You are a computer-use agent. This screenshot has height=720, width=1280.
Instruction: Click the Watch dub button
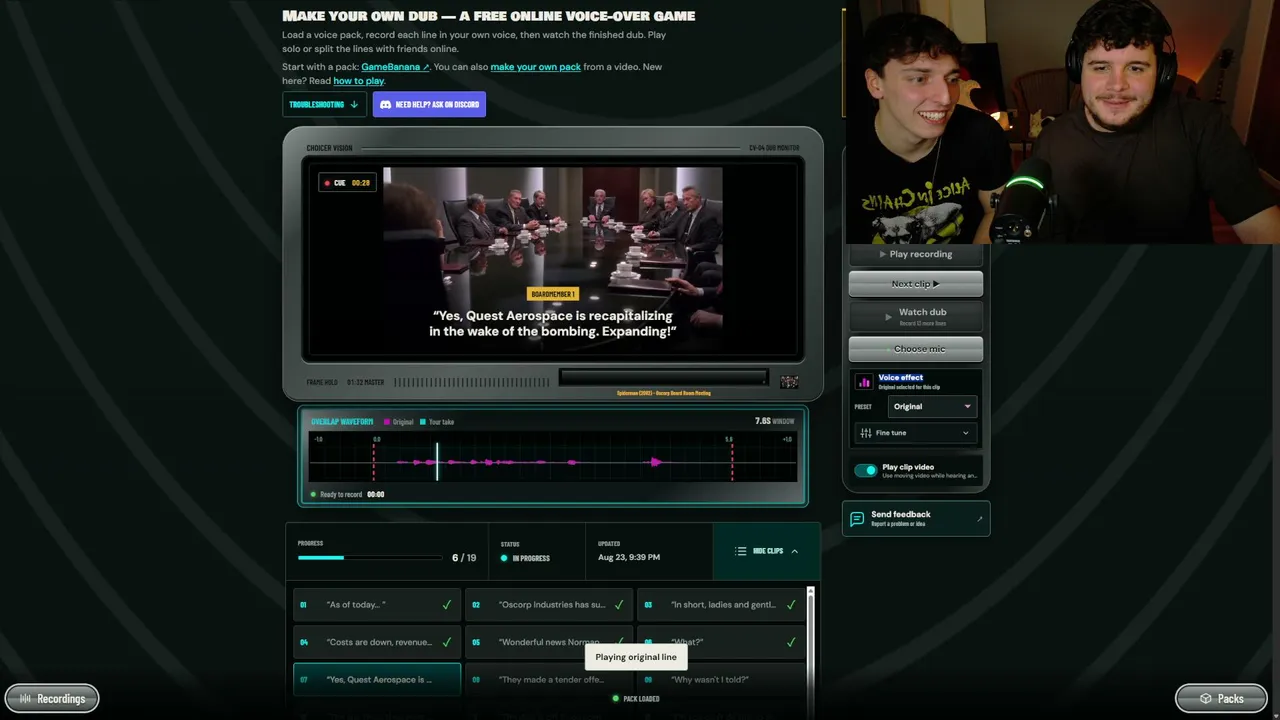coord(916,316)
